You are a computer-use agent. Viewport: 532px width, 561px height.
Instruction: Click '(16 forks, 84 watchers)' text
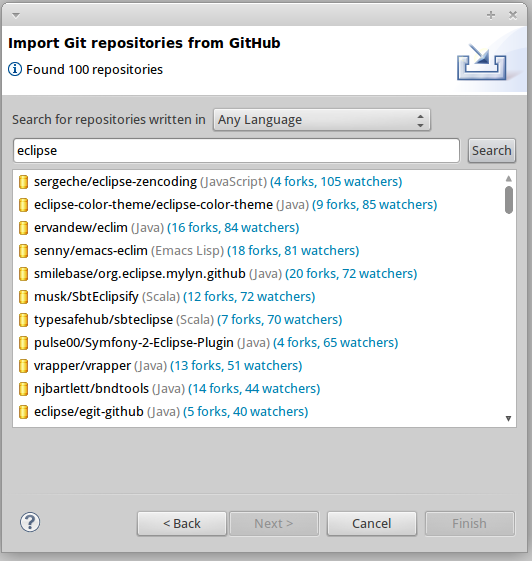tap(233, 228)
